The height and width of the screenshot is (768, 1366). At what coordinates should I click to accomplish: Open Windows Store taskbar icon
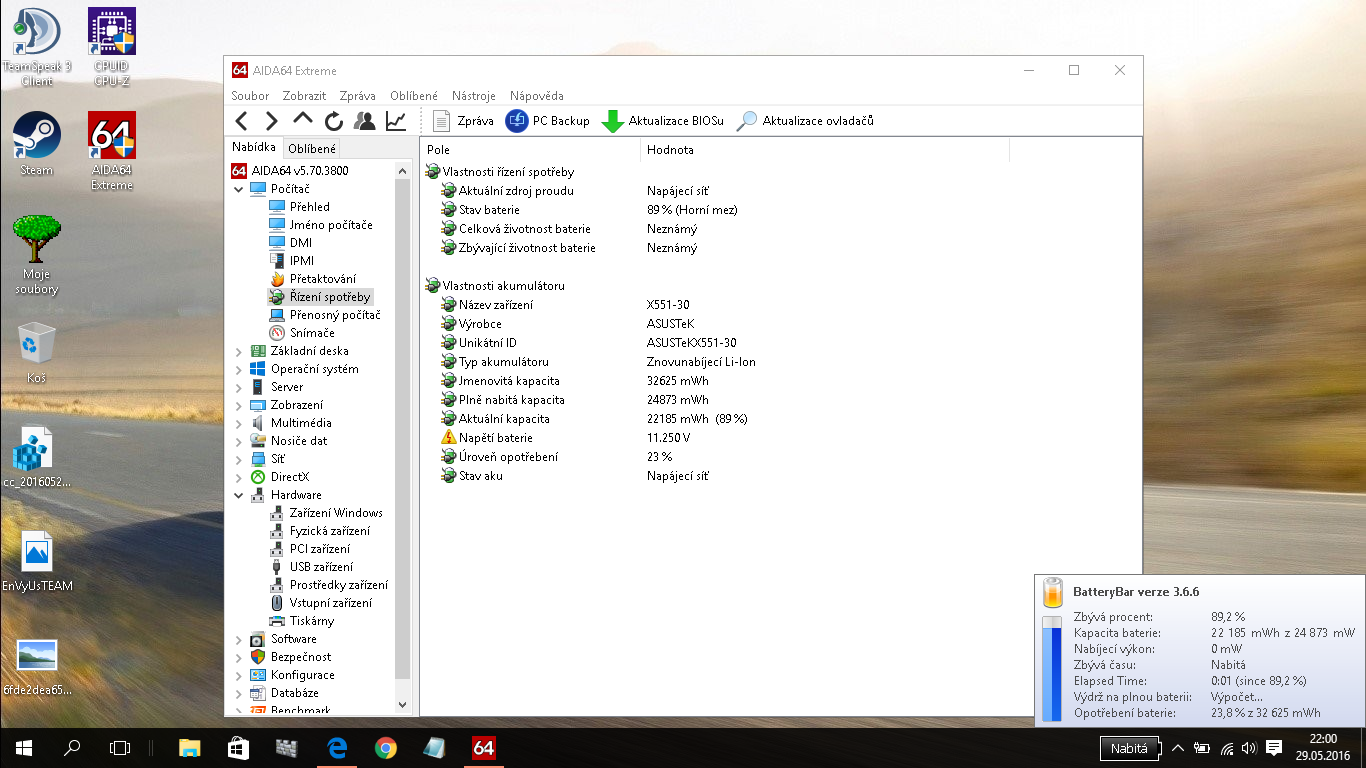point(238,747)
